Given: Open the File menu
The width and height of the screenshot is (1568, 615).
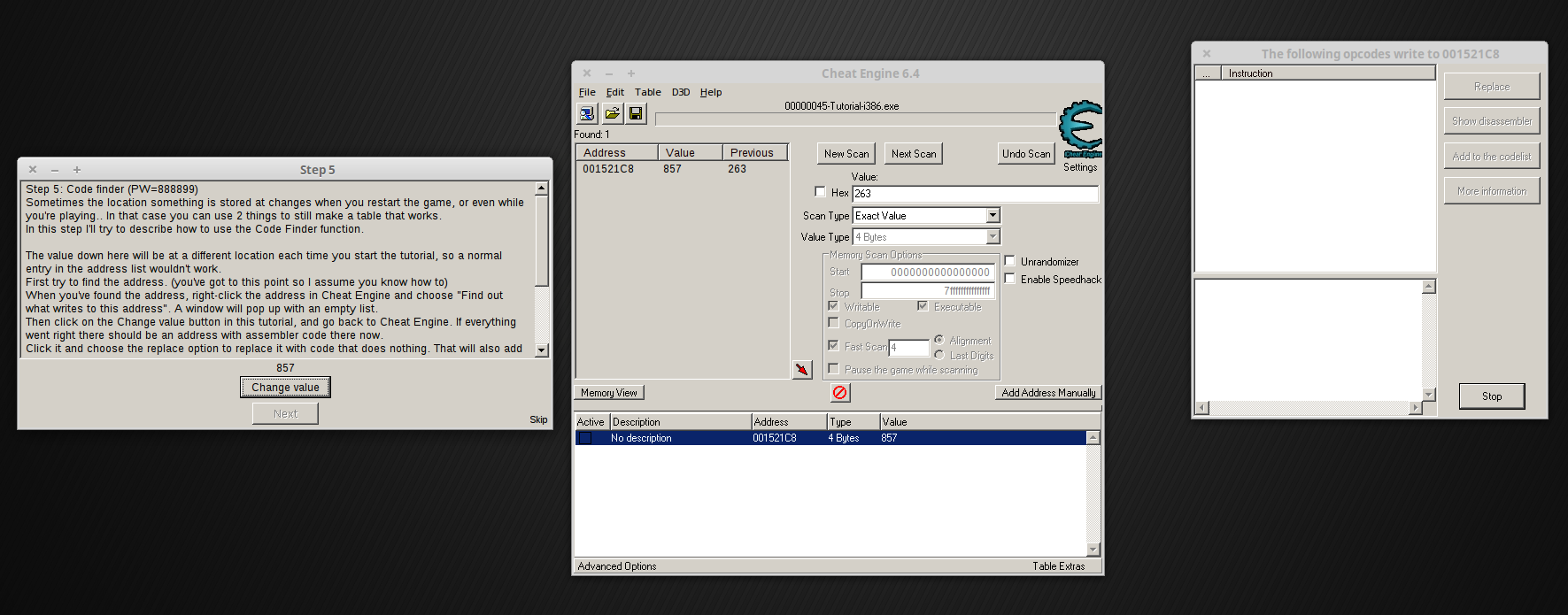Looking at the screenshot, I should pyautogui.click(x=587, y=92).
